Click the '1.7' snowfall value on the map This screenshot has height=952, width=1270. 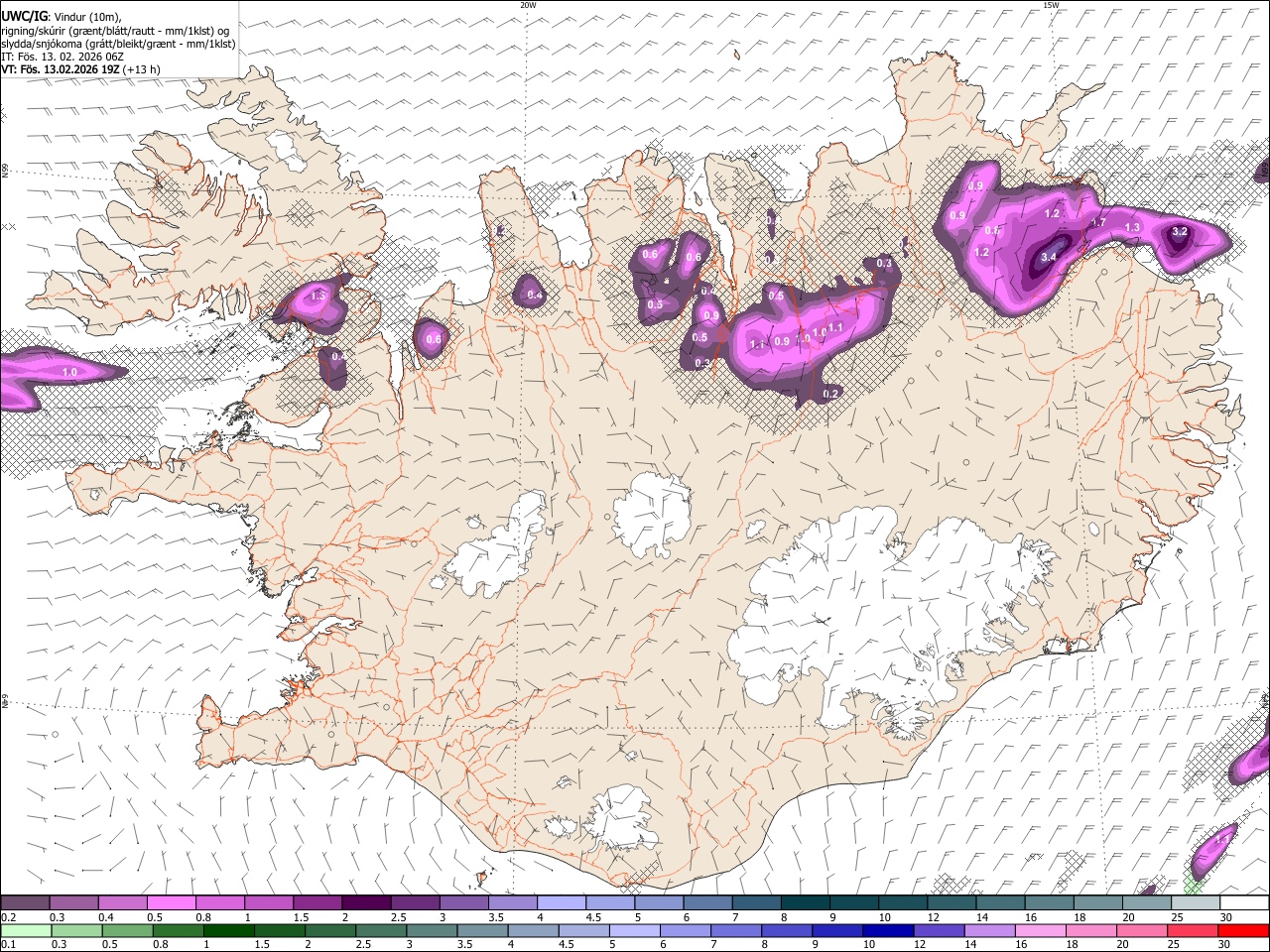1098,223
